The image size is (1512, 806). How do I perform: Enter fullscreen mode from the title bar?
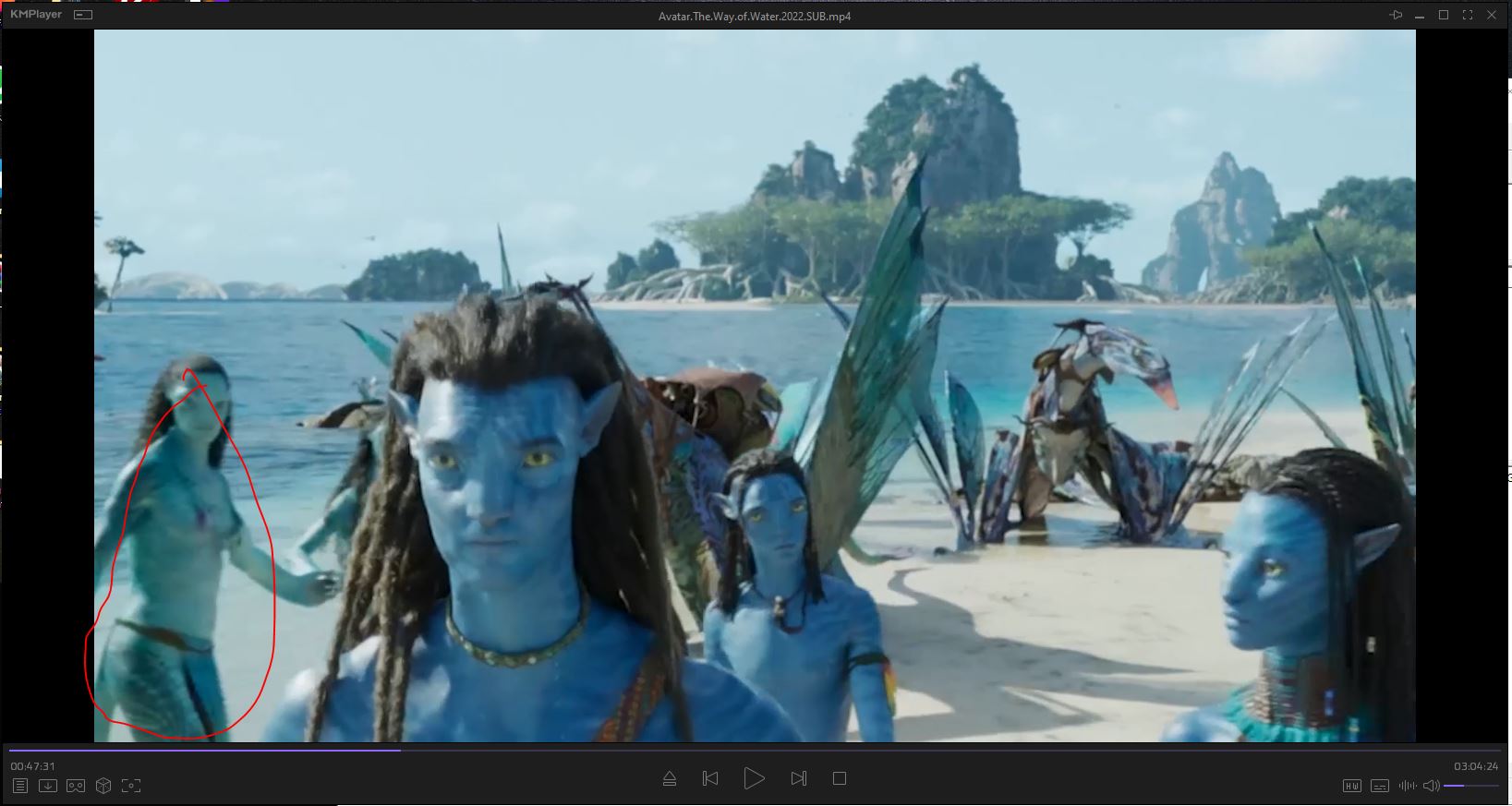click(1468, 15)
